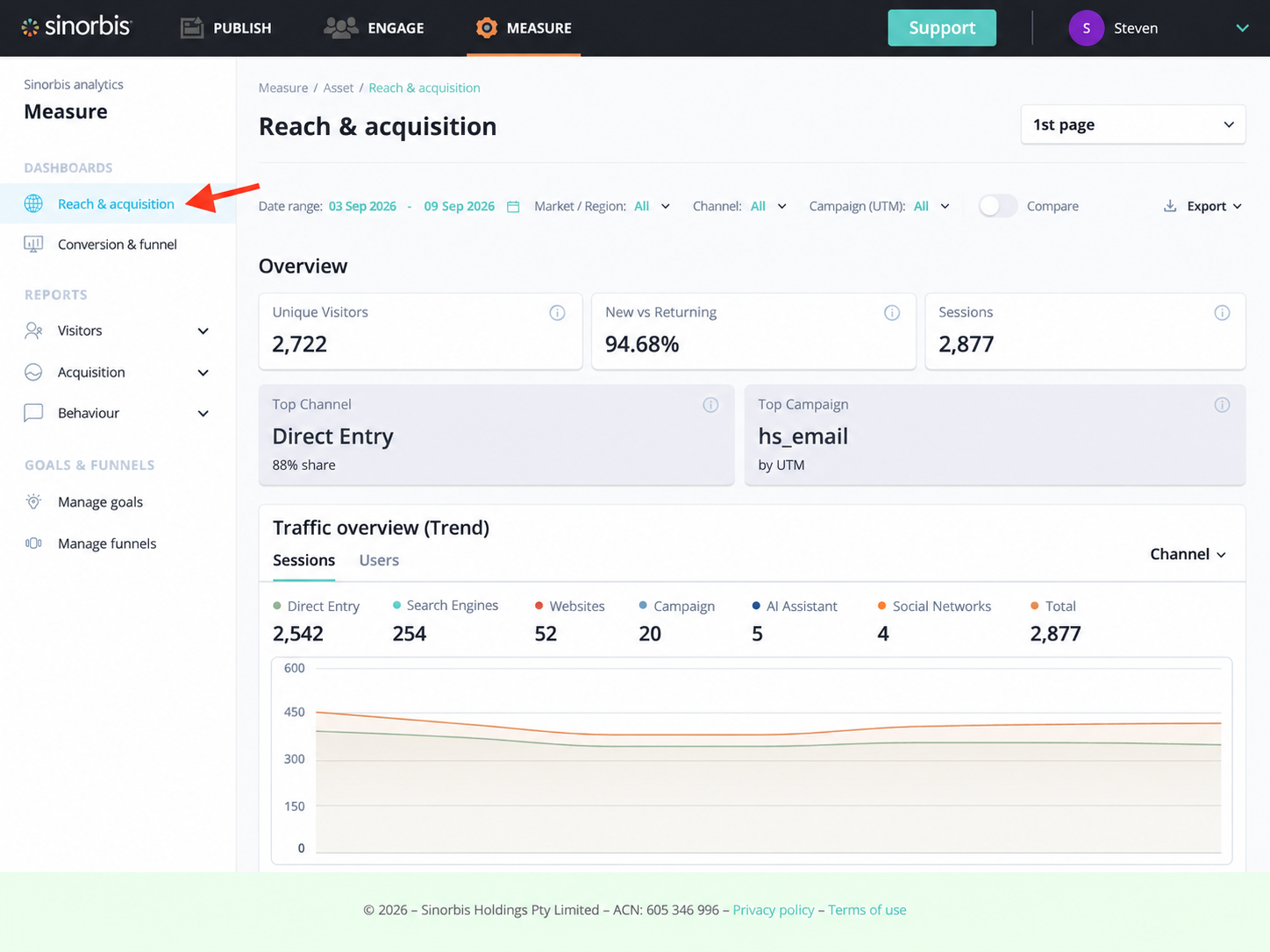Click the Engage people icon

pos(340,28)
